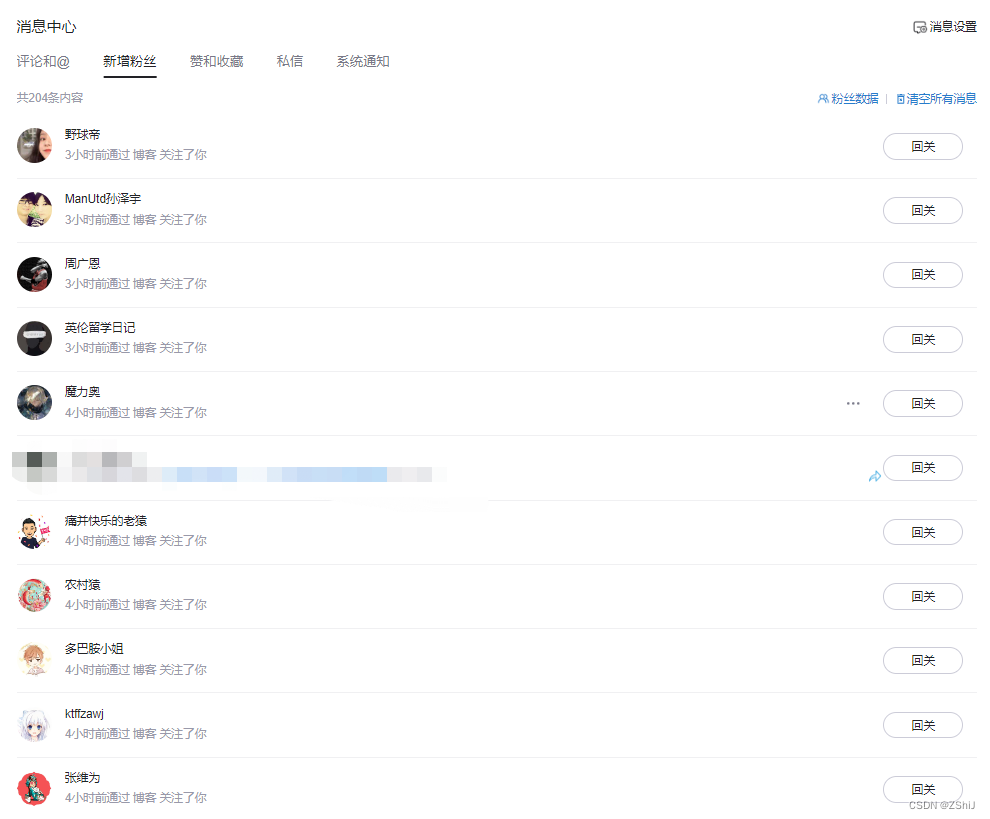990x819 pixels.
Task: Click username ktffzawj
Action: pyautogui.click(x=84, y=714)
